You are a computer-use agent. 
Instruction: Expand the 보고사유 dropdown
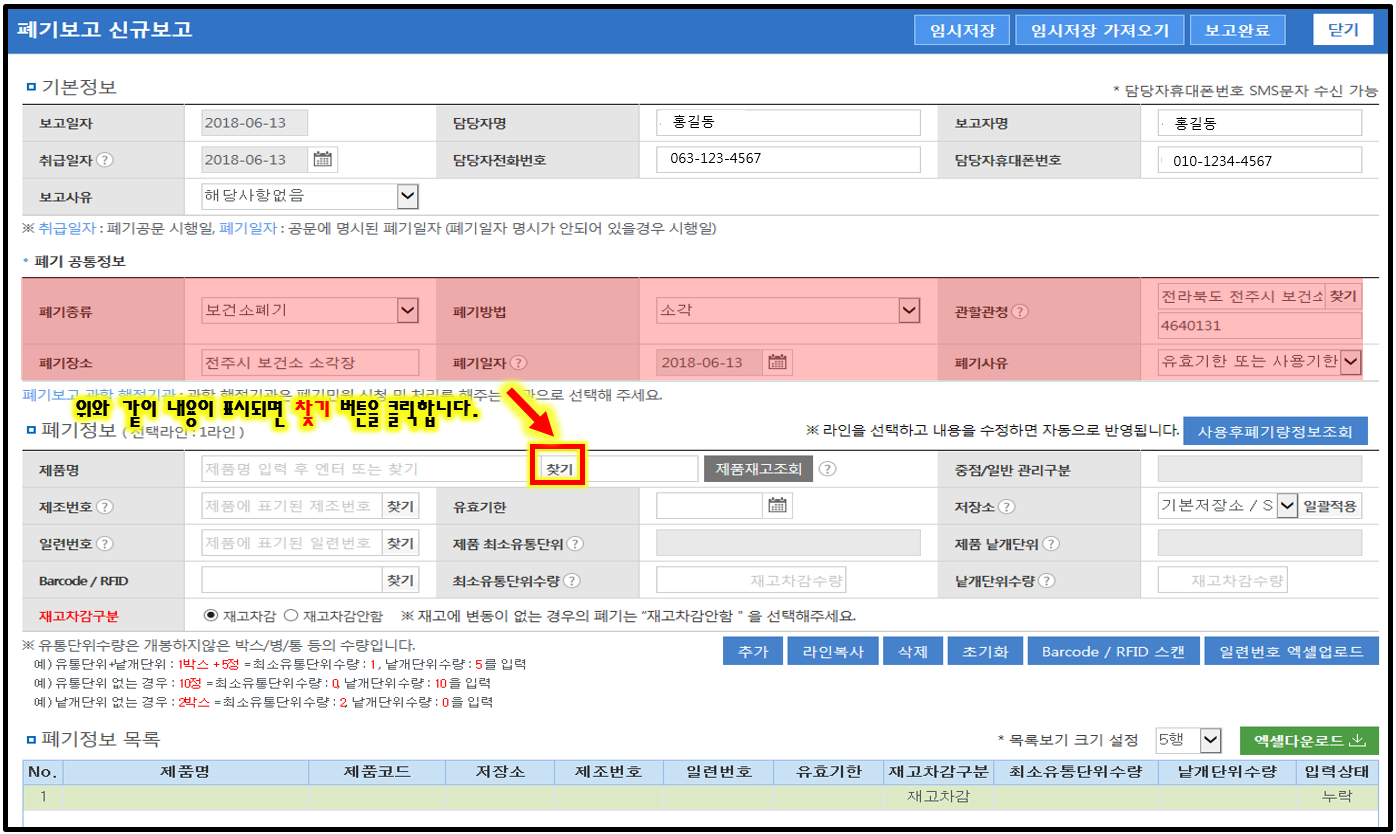click(x=407, y=196)
